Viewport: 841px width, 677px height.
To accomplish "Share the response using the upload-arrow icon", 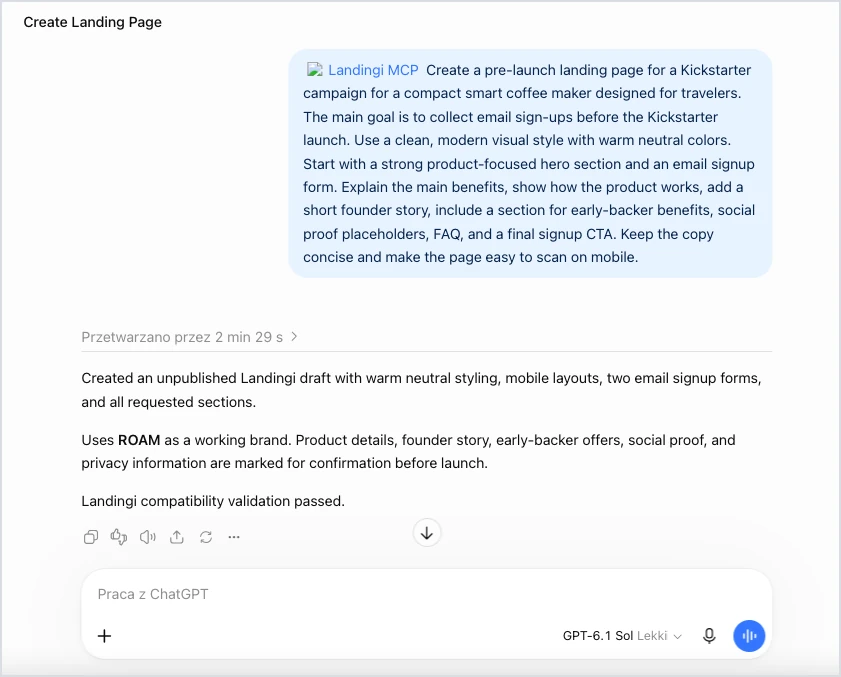I will point(176,536).
